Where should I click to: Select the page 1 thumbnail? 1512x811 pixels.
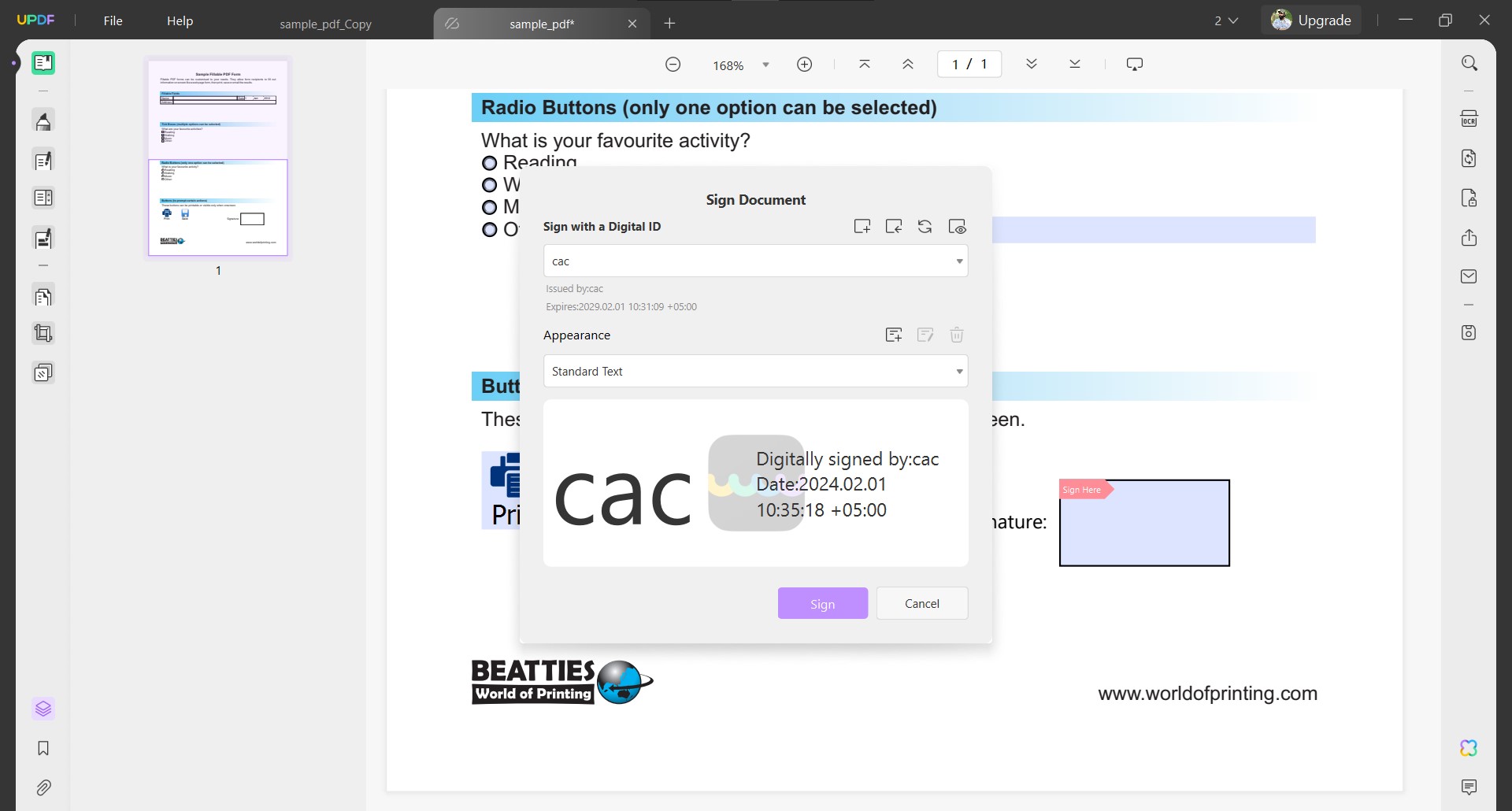pyautogui.click(x=218, y=157)
